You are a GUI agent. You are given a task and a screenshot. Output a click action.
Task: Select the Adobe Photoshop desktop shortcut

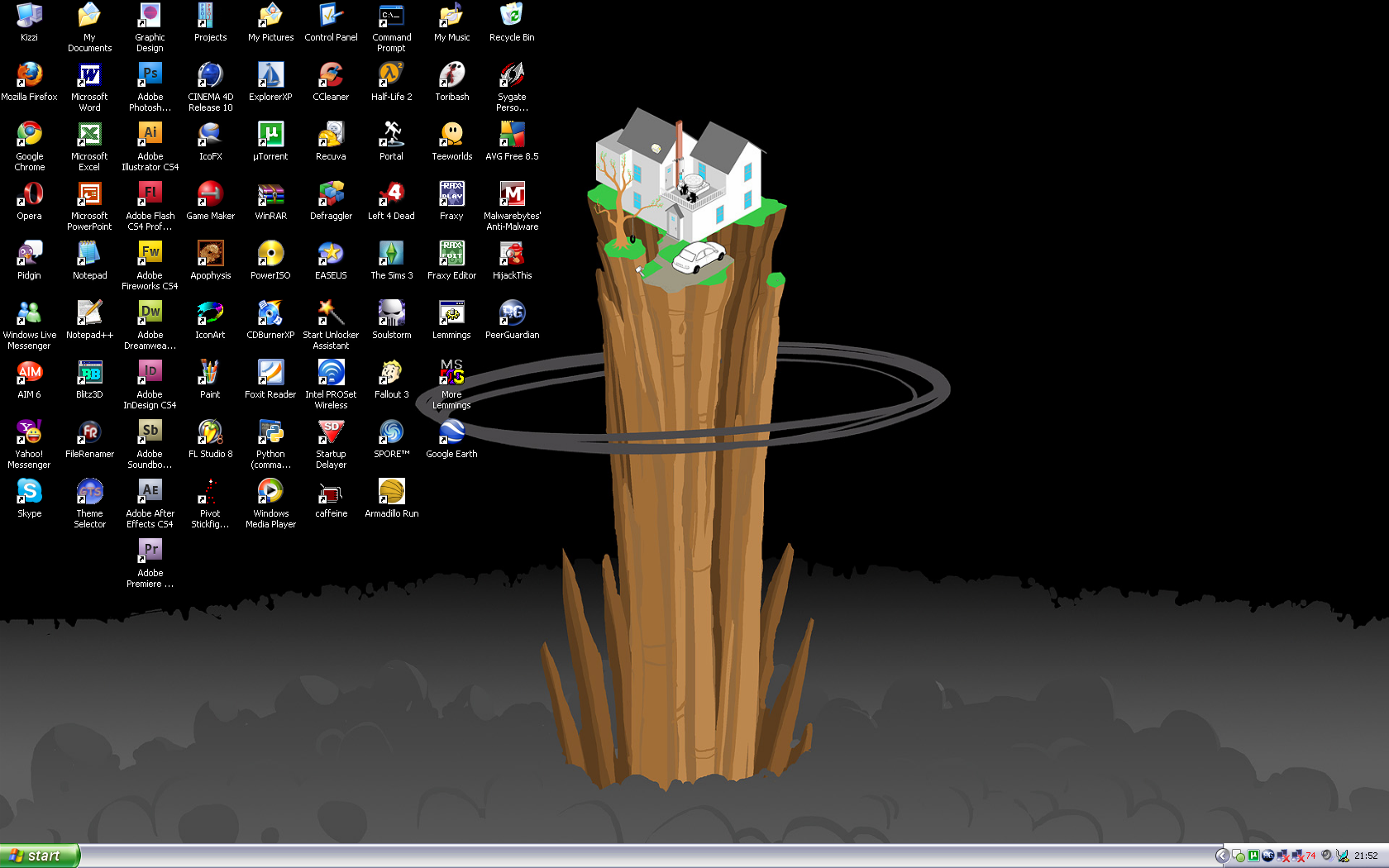150,76
